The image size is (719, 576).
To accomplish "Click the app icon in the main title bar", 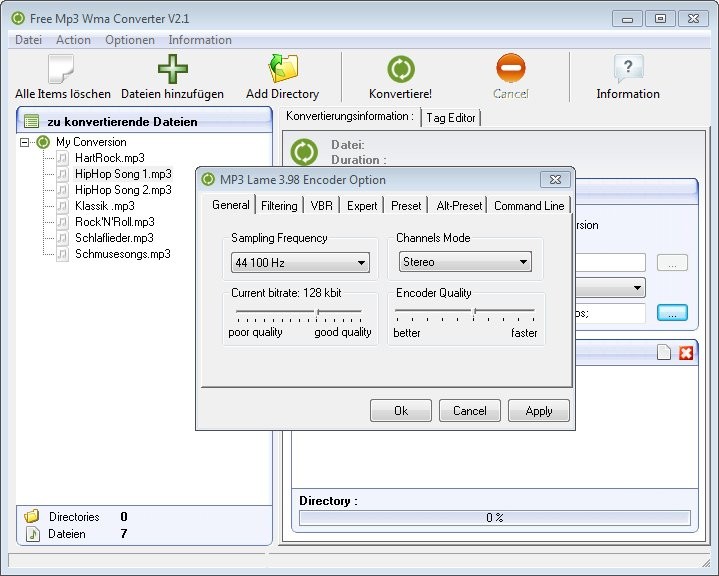I will (18, 18).
